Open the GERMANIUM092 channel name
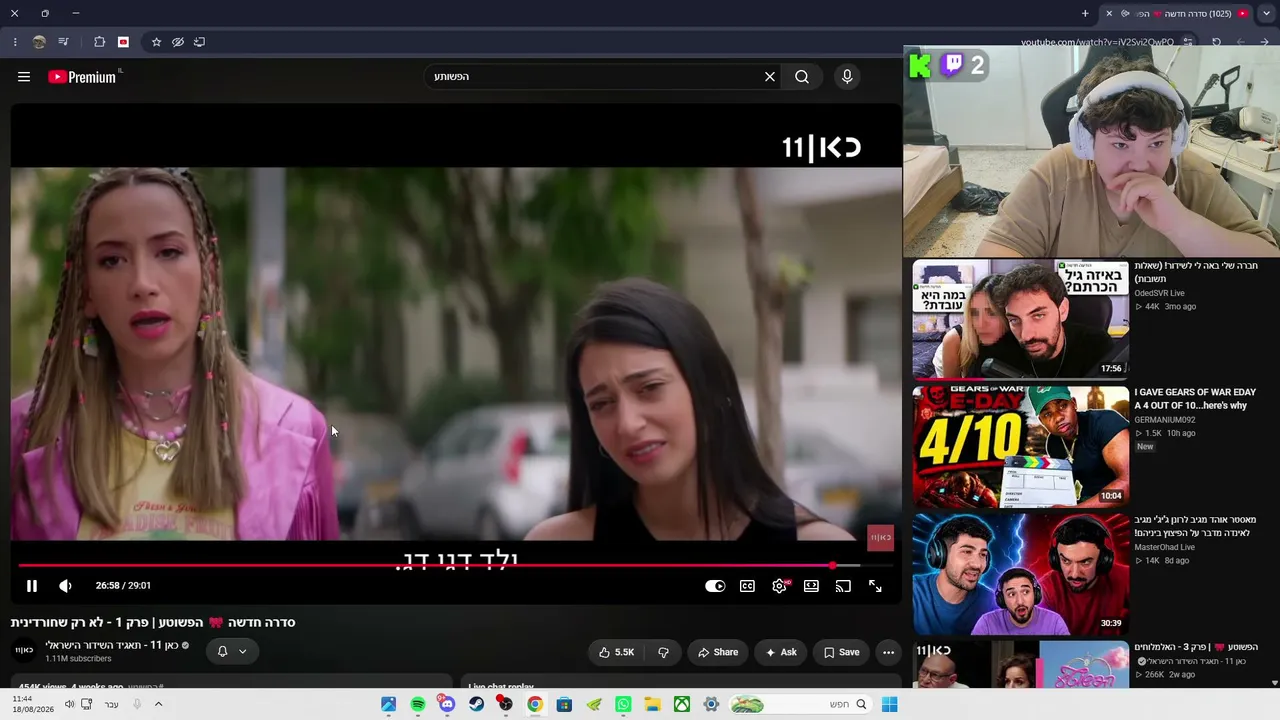This screenshot has height=720, width=1280. 1165,420
